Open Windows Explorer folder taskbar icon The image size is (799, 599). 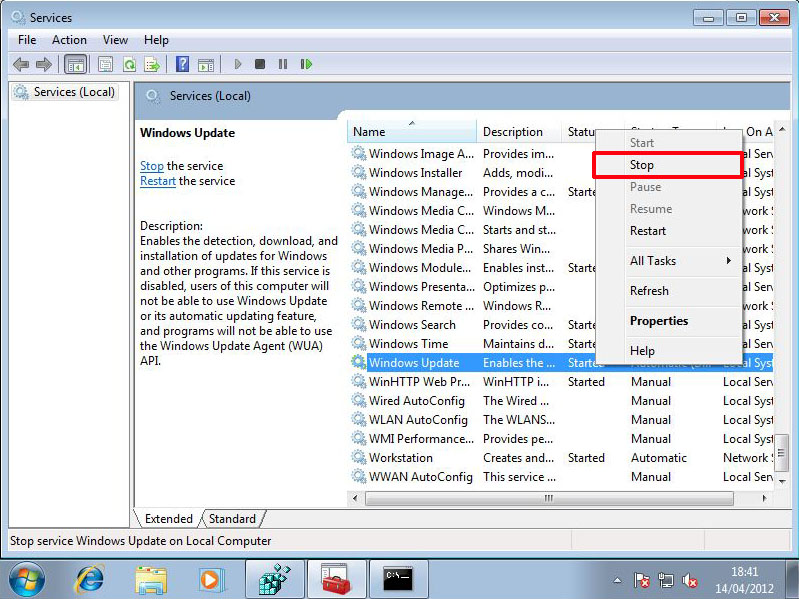click(x=151, y=580)
